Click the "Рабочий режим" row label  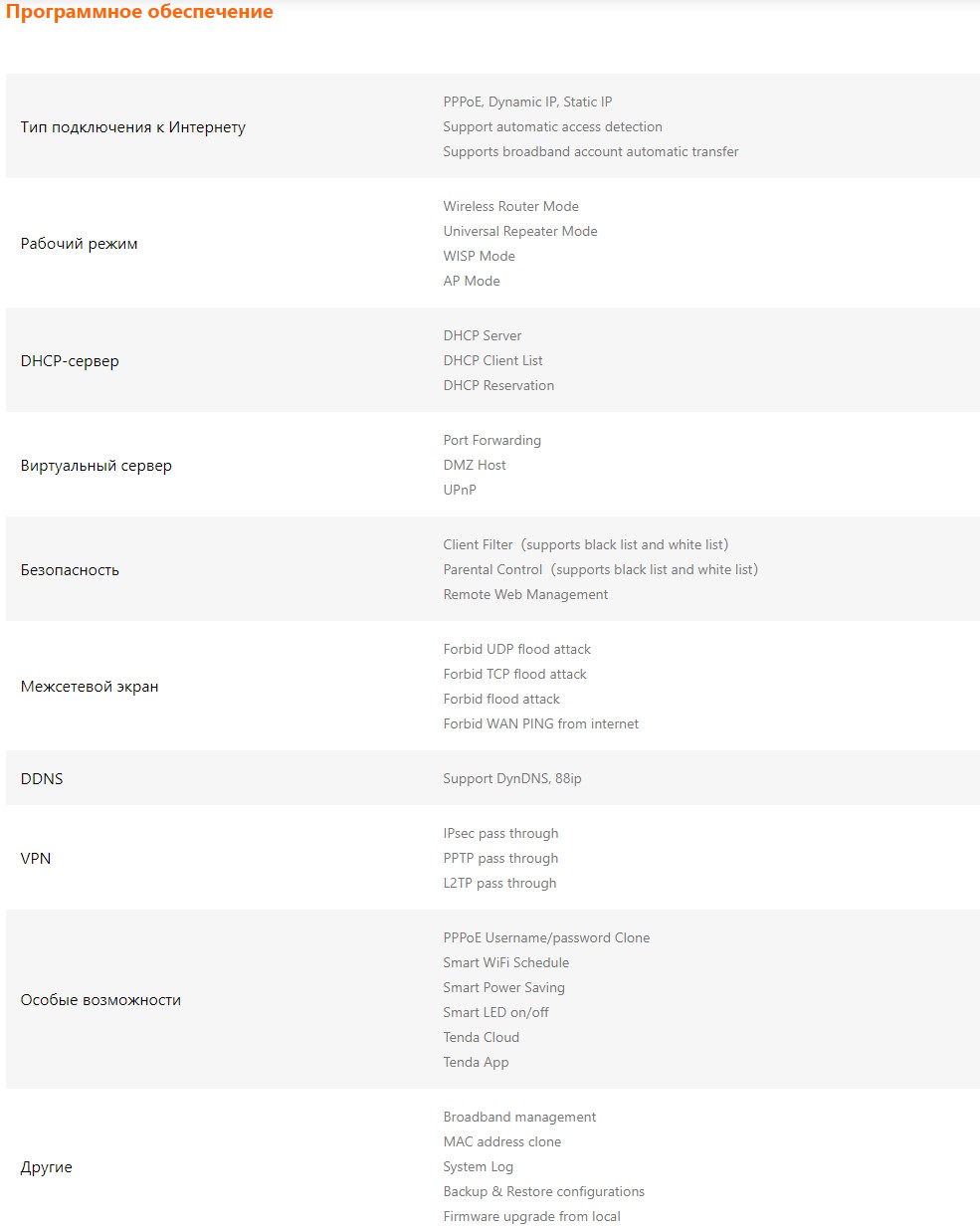79,244
